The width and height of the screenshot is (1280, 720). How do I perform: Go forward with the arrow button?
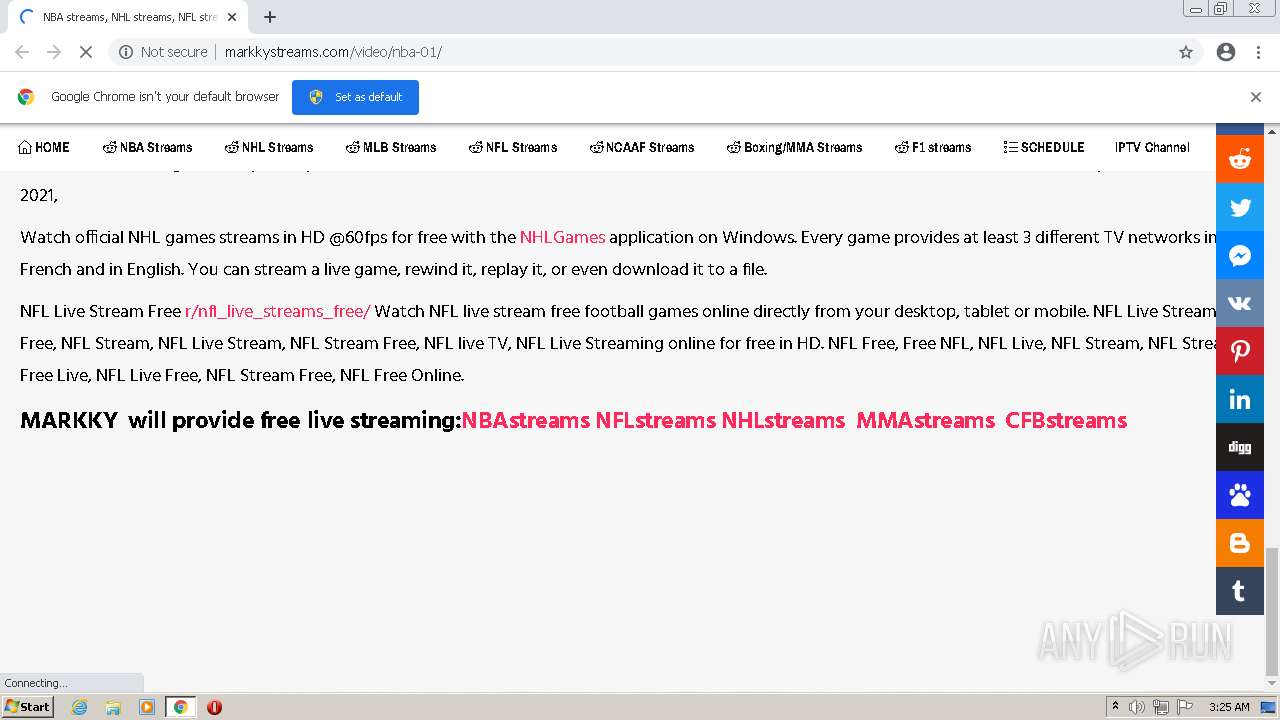[x=54, y=52]
